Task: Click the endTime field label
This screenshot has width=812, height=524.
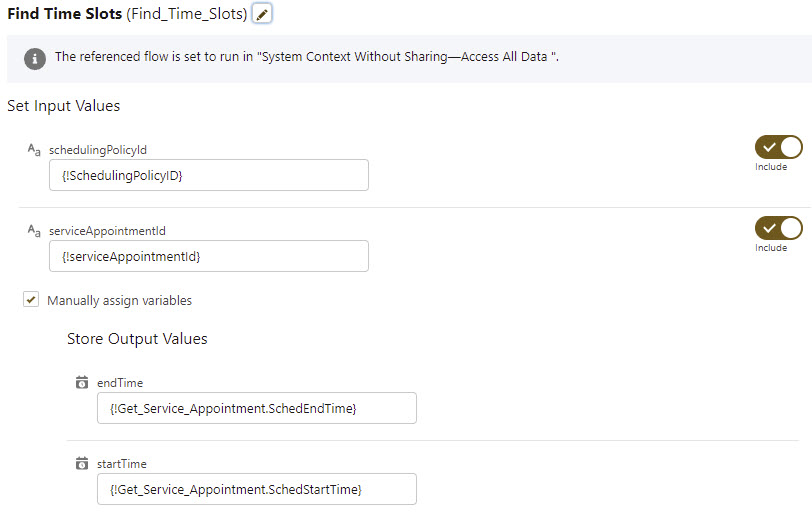Action: [120, 382]
